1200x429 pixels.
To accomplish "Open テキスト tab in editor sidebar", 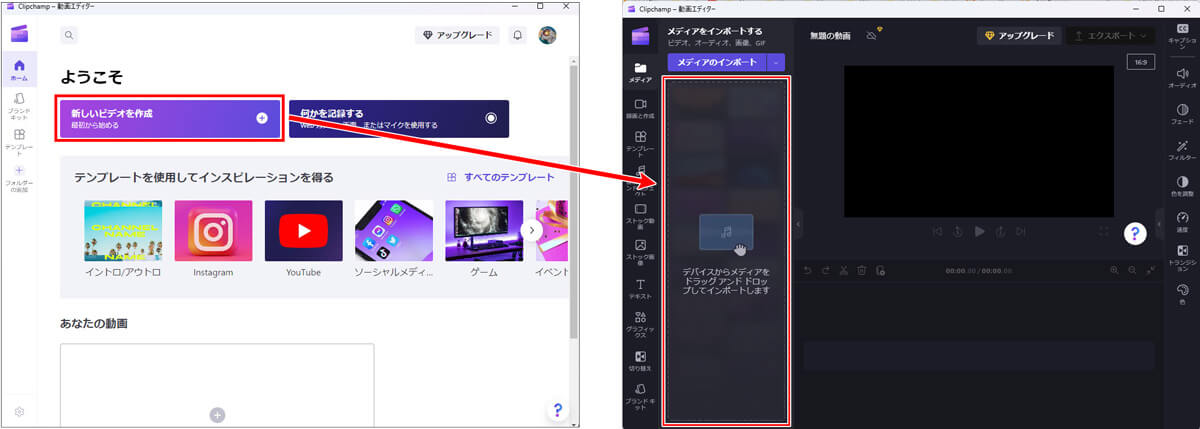I will pos(640,289).
